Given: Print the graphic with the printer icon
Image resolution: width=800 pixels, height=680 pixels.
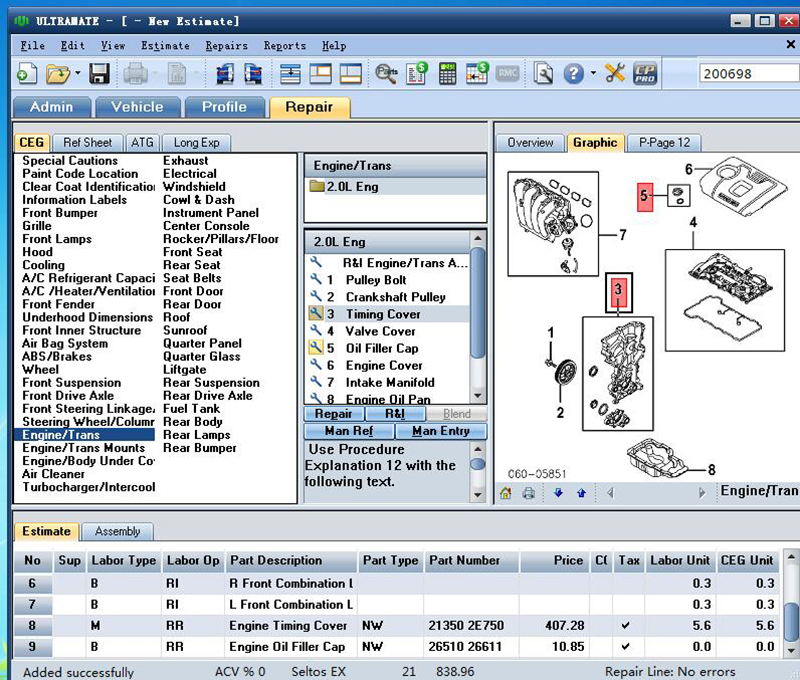Looking at the screenshot, I should 529,493.
